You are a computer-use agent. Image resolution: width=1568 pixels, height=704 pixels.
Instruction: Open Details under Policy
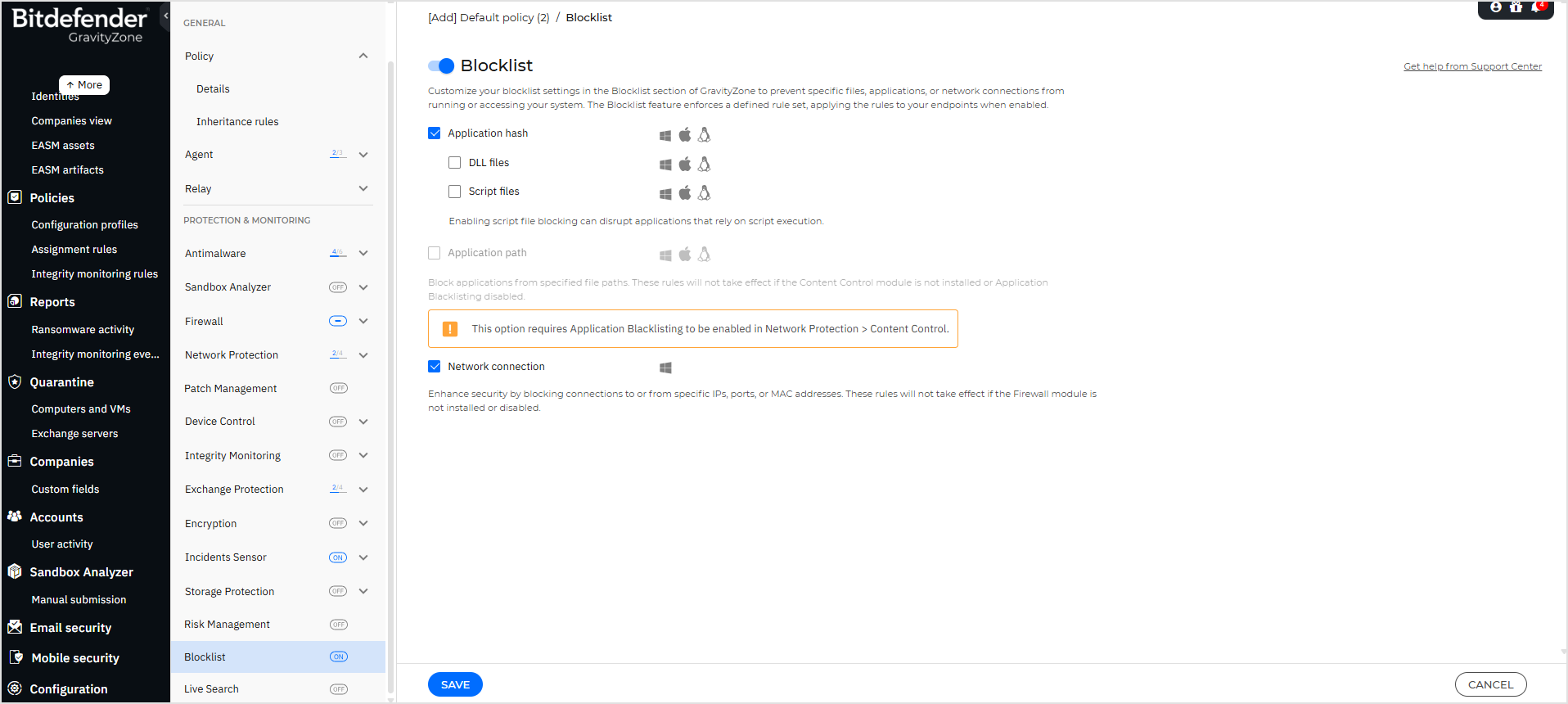[213, 88]
